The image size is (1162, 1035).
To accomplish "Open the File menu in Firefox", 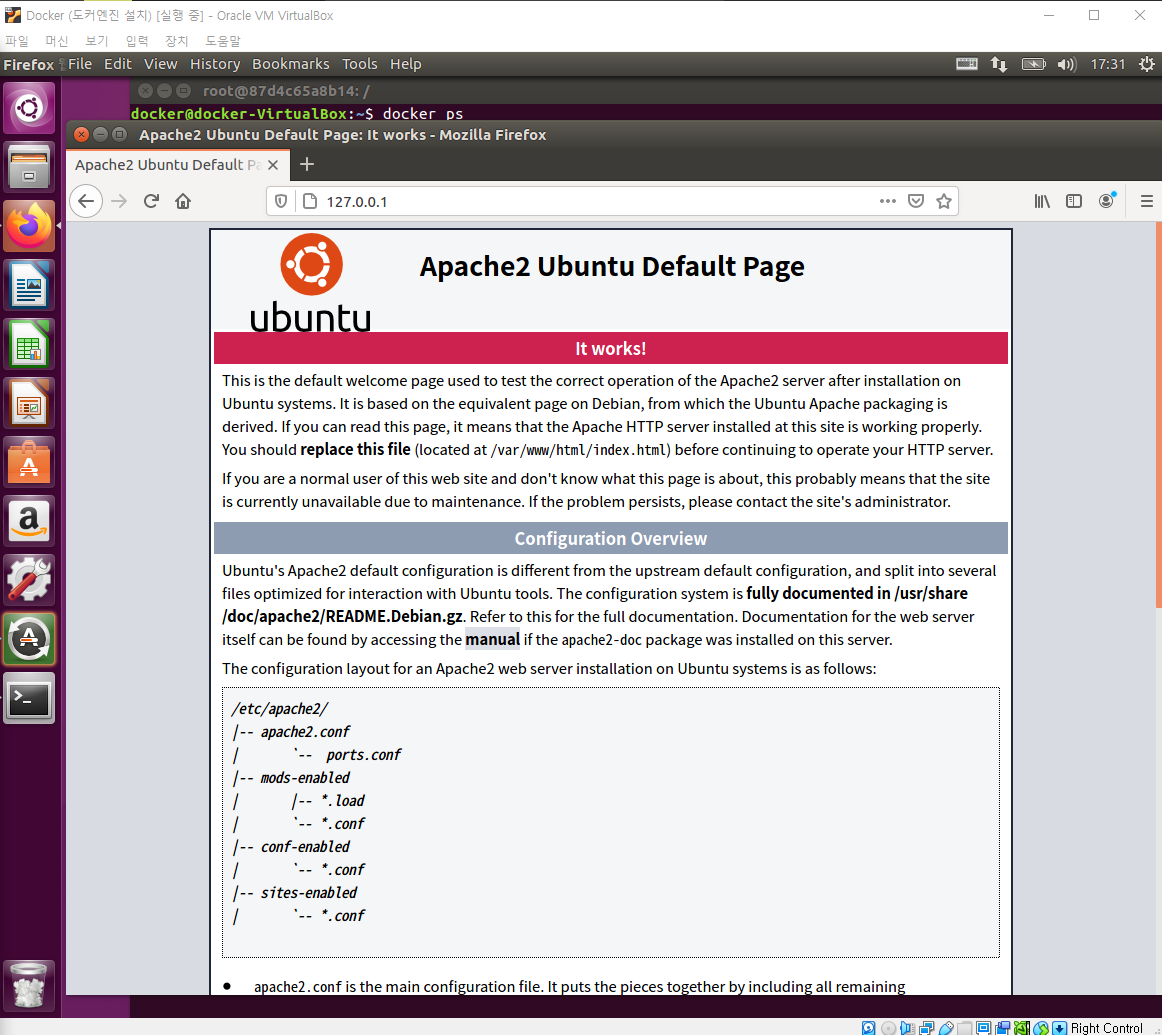I will point(80,64).
